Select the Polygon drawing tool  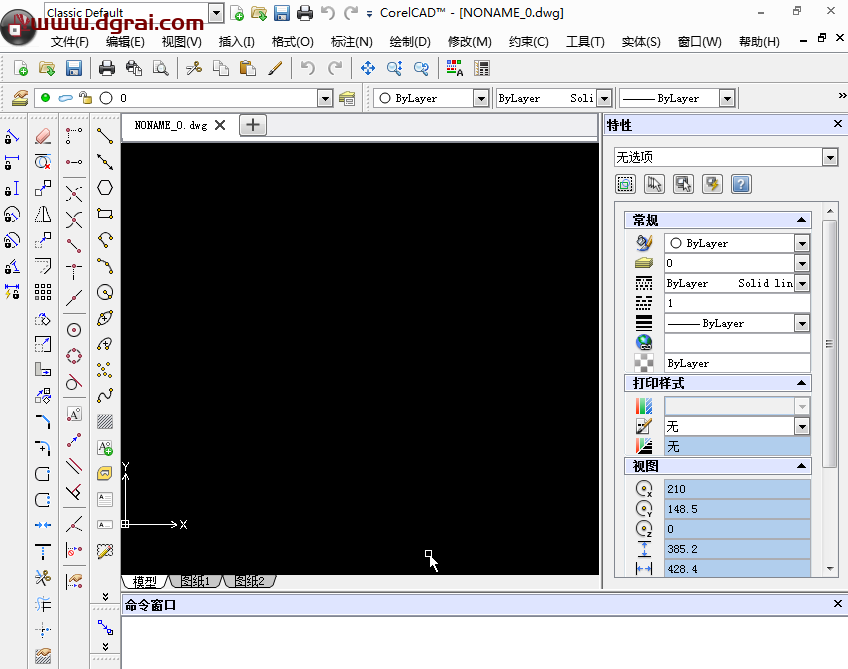click(105, 188)
